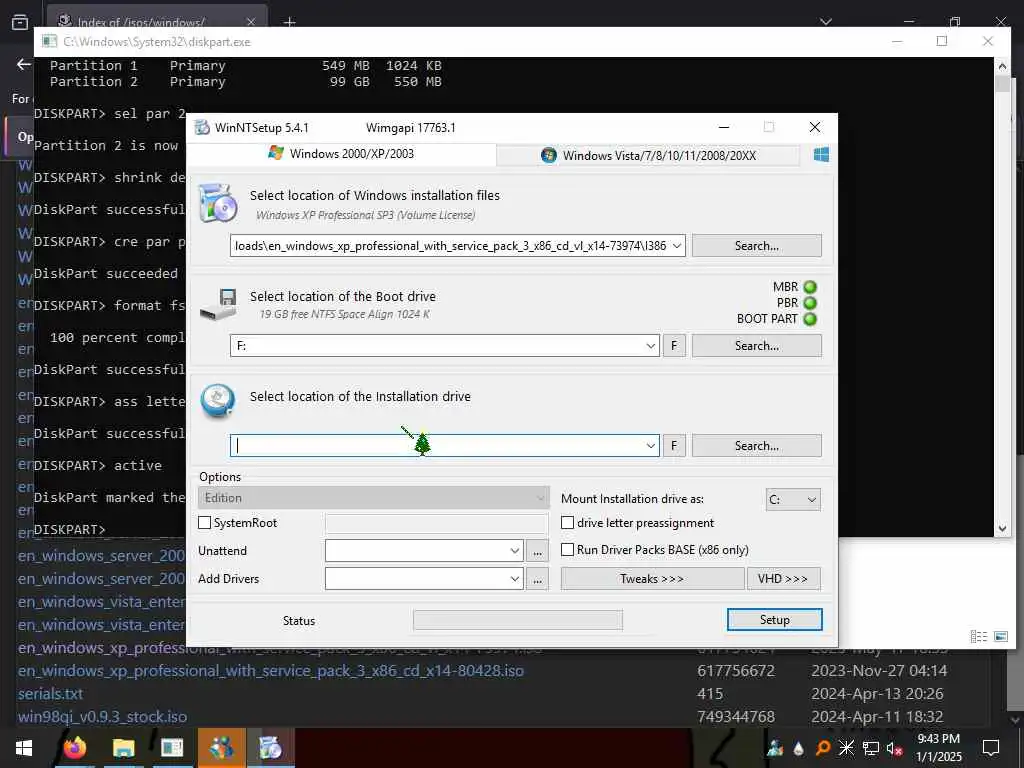1024x768 pixels.
Task: Expand the Add Drivers dropdown
Action: [x=515, y=579]
